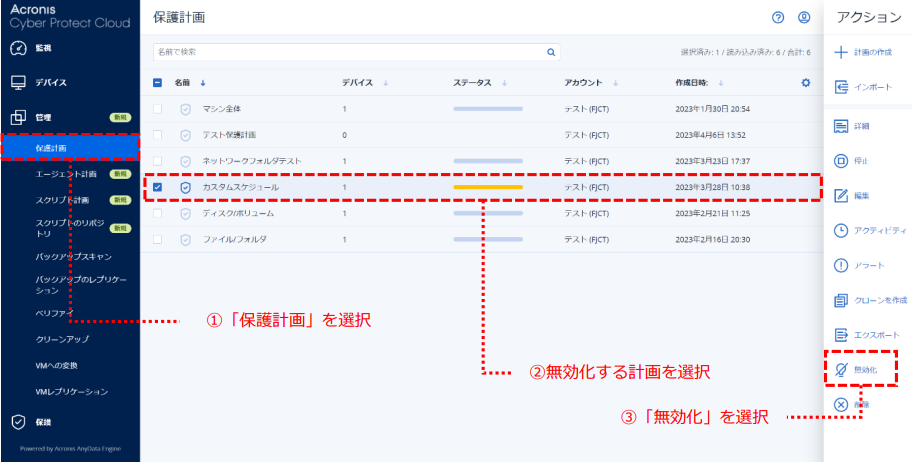The image size is (912, 462).
Task: Open the アクティビティ clock icon
Action: click(841, 231)
